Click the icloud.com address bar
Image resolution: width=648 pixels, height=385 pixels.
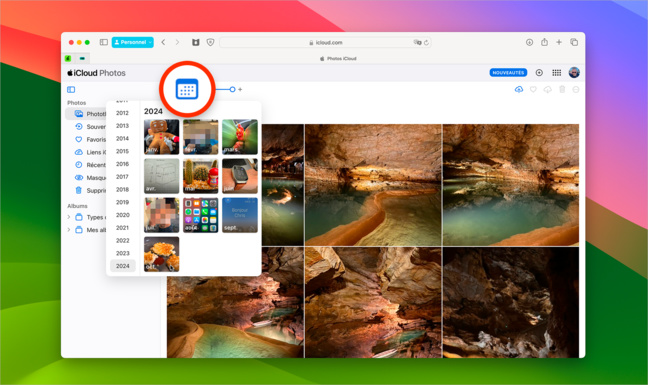(x=325, y=43)
